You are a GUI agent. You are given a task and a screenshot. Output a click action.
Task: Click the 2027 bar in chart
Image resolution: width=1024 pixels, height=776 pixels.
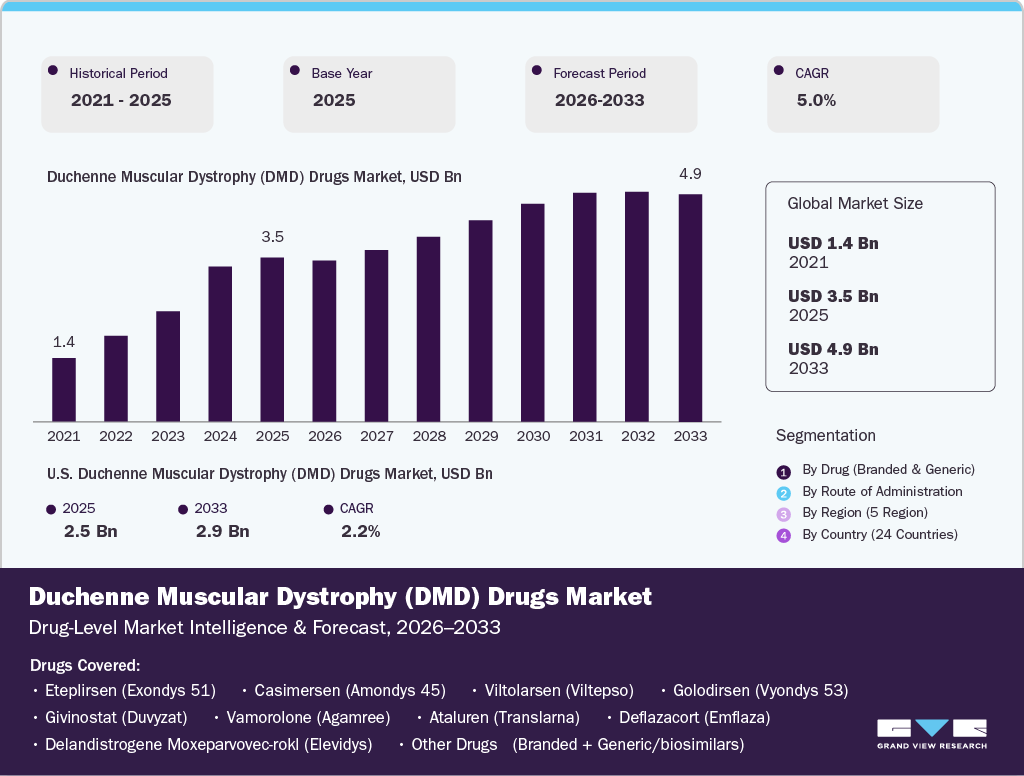tap(377, 336)
